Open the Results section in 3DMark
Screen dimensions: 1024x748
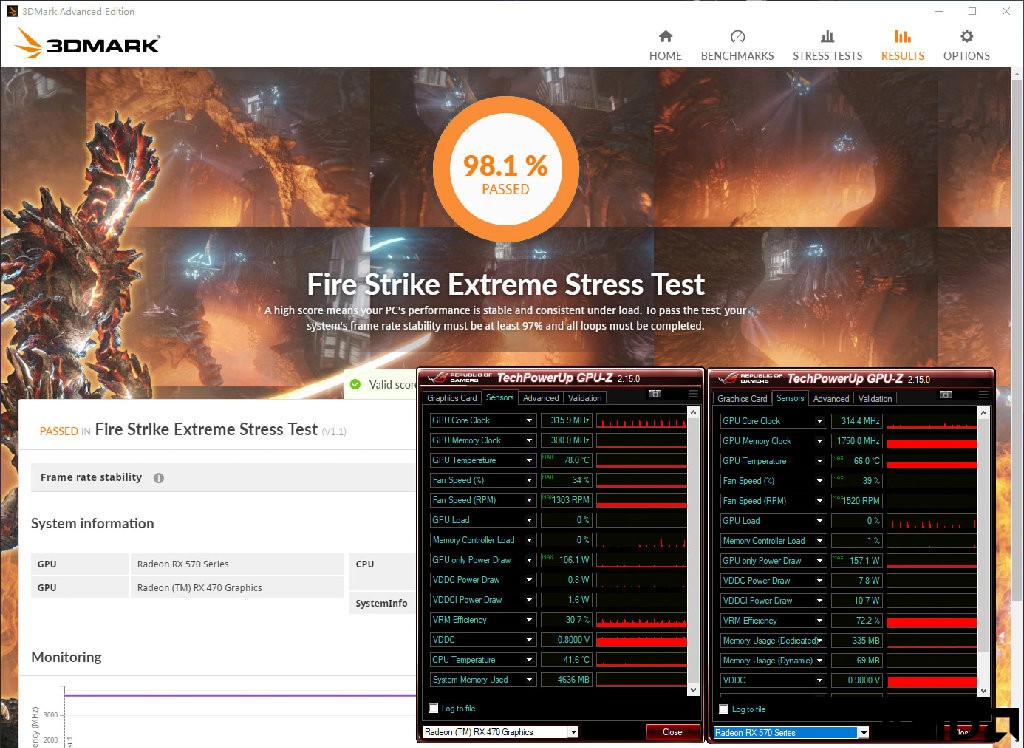coord(903,45)
